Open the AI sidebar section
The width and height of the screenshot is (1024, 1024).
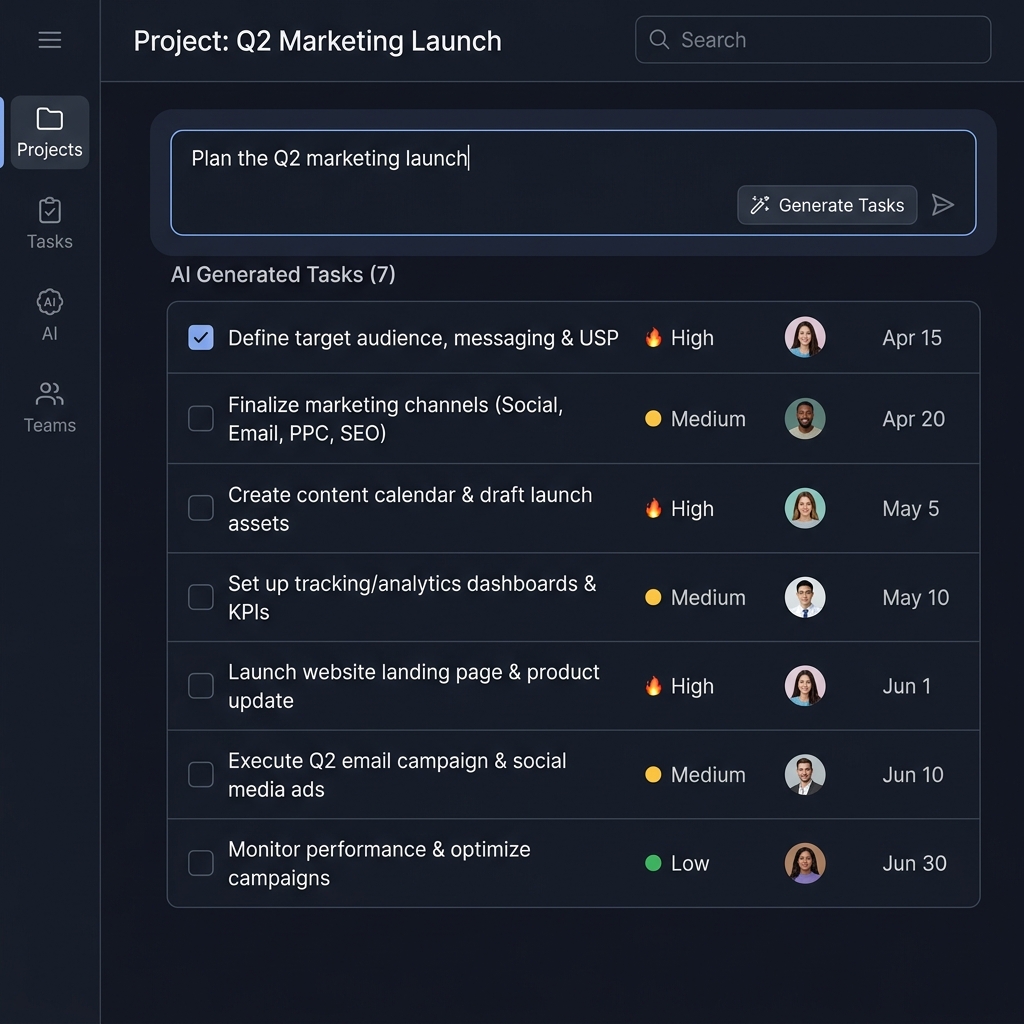coord(50,315)
